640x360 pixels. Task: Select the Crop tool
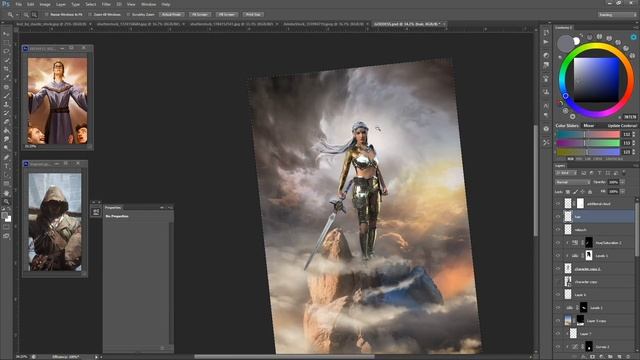(x=6, y=69)
